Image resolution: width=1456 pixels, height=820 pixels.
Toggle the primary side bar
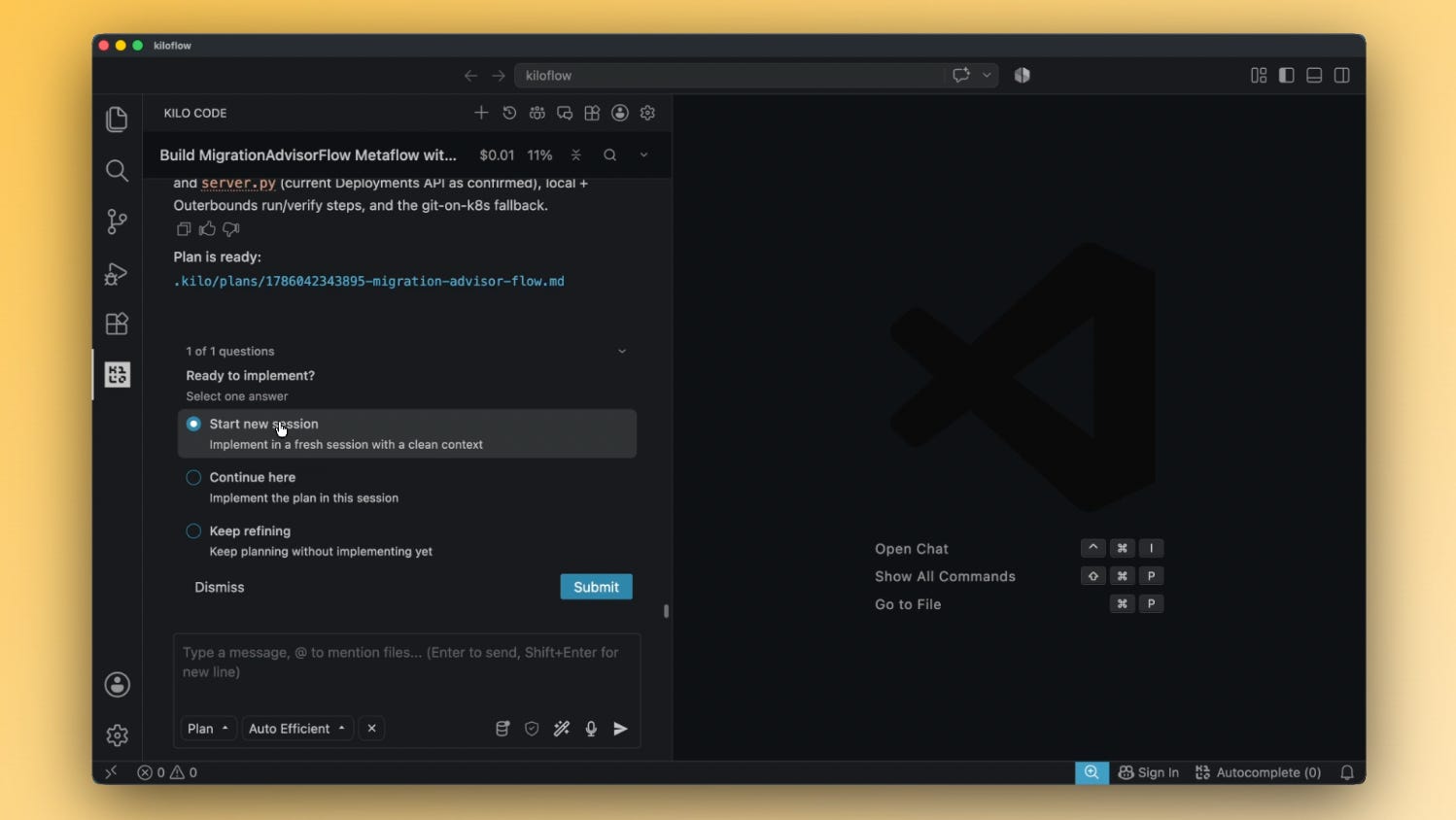1287,75
